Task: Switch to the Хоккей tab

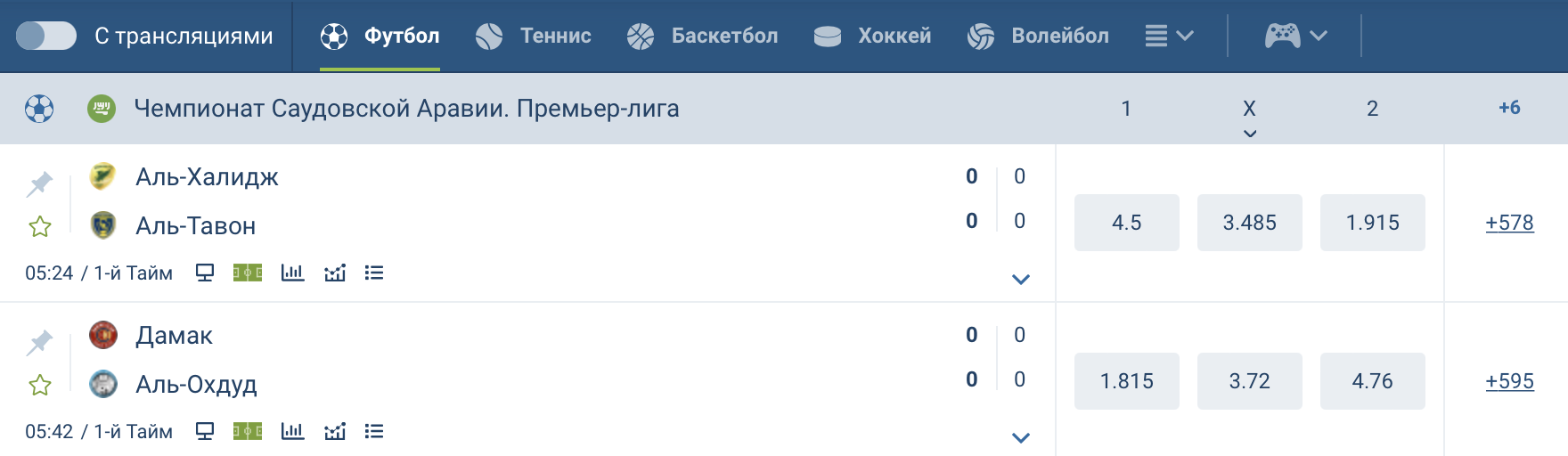Action: [x=873, y=36]
